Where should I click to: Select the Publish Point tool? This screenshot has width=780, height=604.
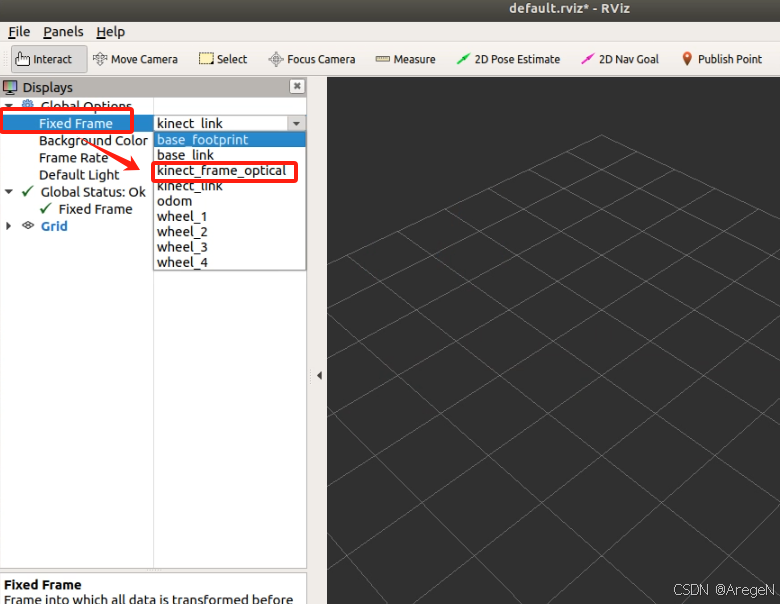click(x=721, y=59)
